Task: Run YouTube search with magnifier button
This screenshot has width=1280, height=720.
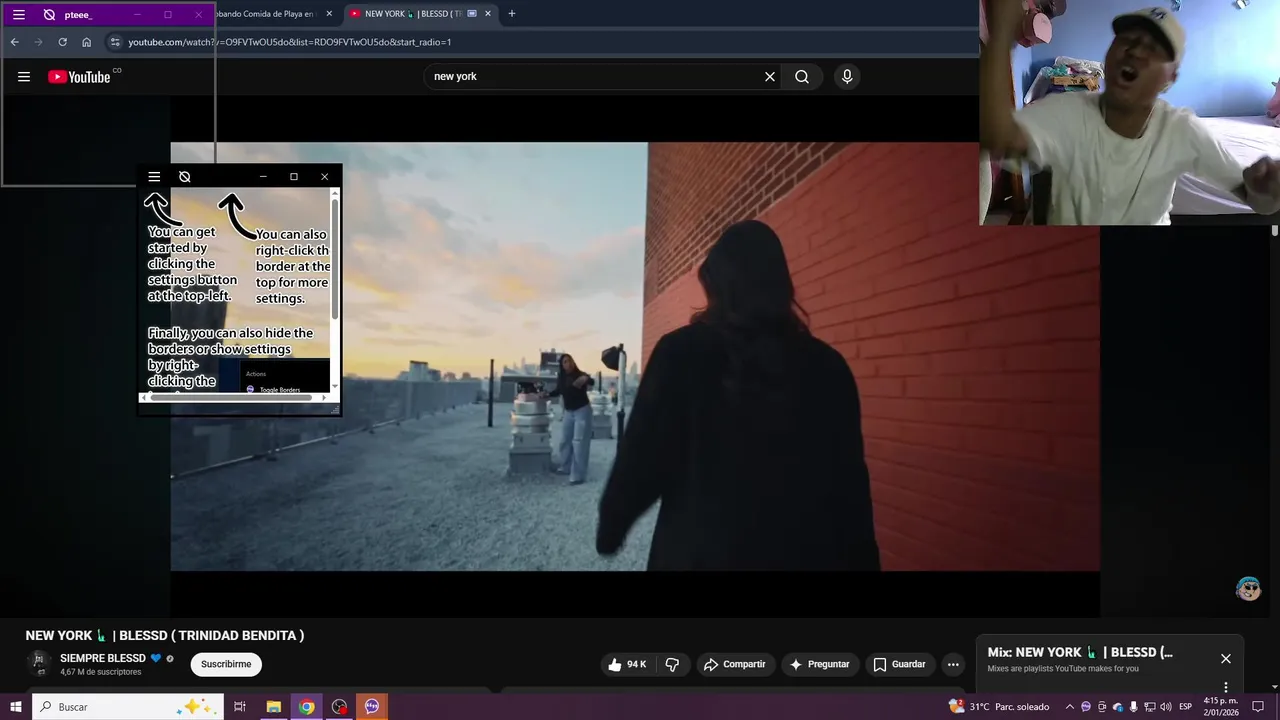Action: coord(802,77)
